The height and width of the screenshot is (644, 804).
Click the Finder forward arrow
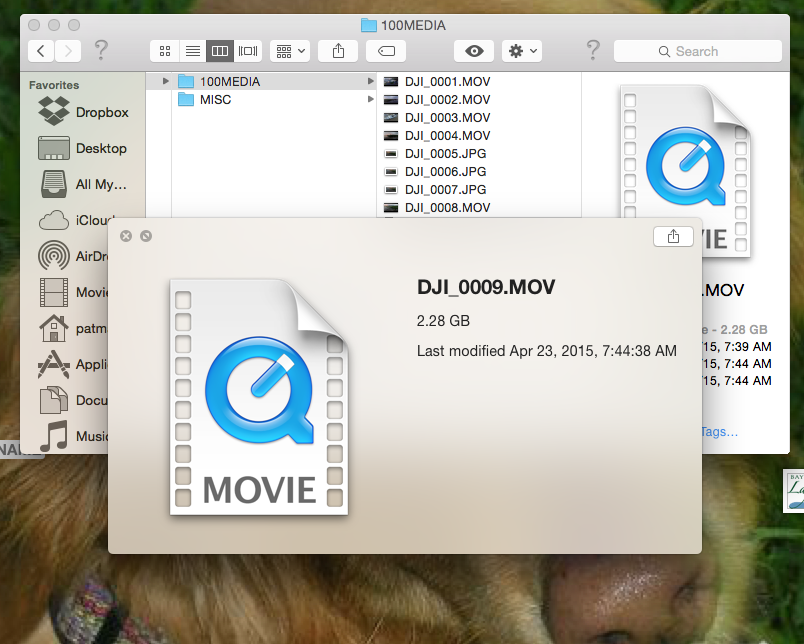68,51
